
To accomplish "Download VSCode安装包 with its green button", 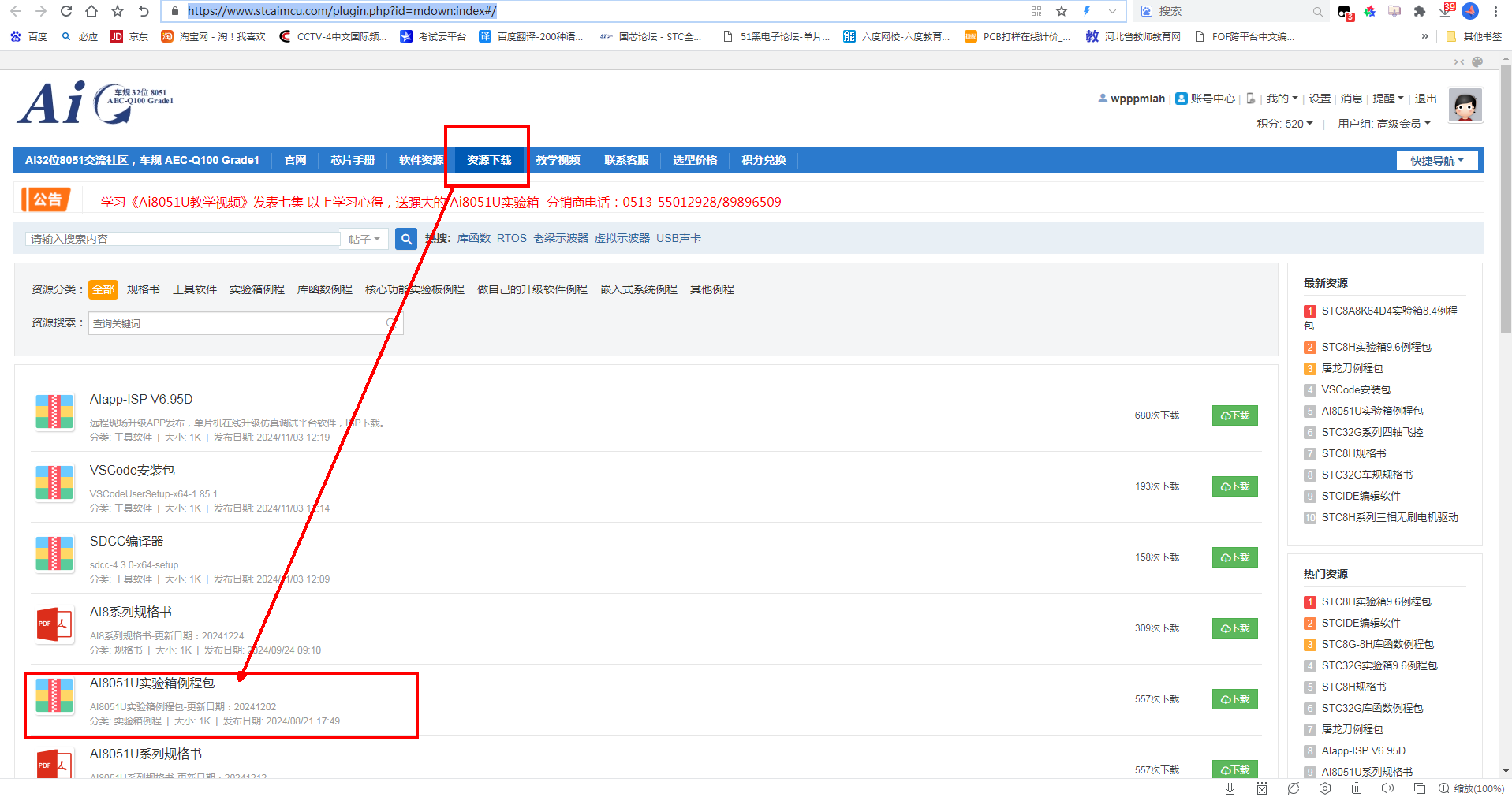I will [1235, 486].
